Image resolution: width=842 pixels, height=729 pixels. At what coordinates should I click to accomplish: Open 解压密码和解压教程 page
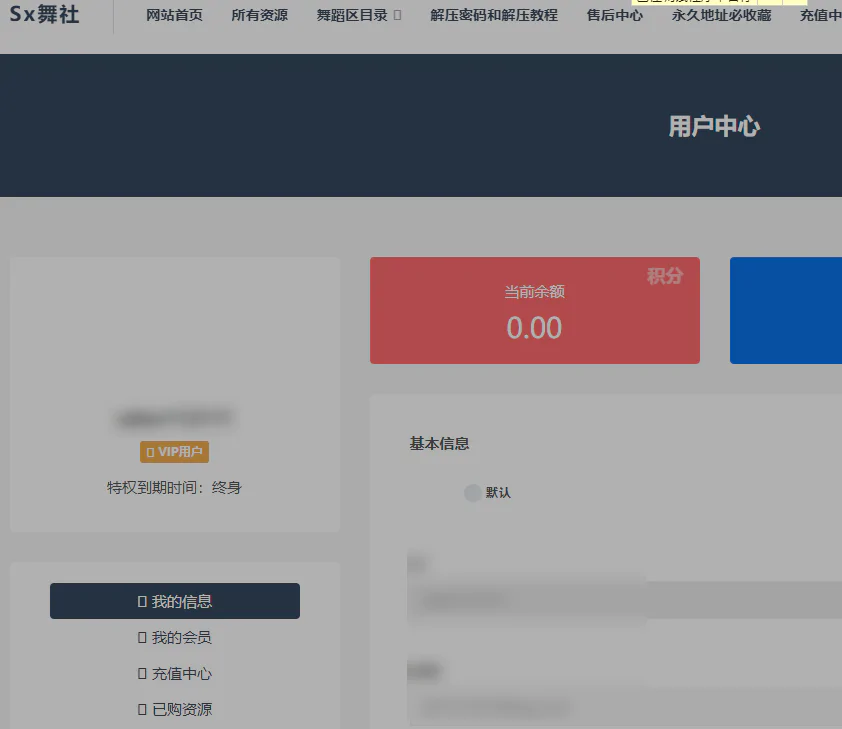coord(494,15)
